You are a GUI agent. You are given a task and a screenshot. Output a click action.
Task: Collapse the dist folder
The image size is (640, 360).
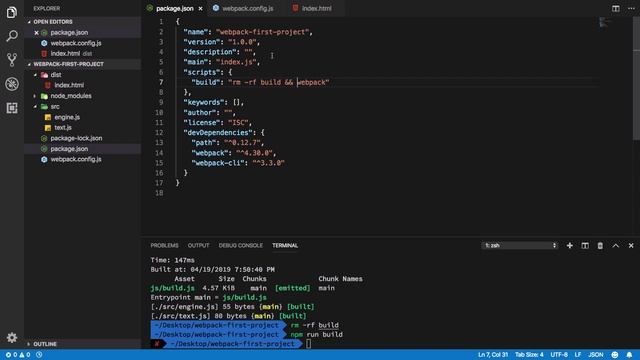[x=36, y=75]
